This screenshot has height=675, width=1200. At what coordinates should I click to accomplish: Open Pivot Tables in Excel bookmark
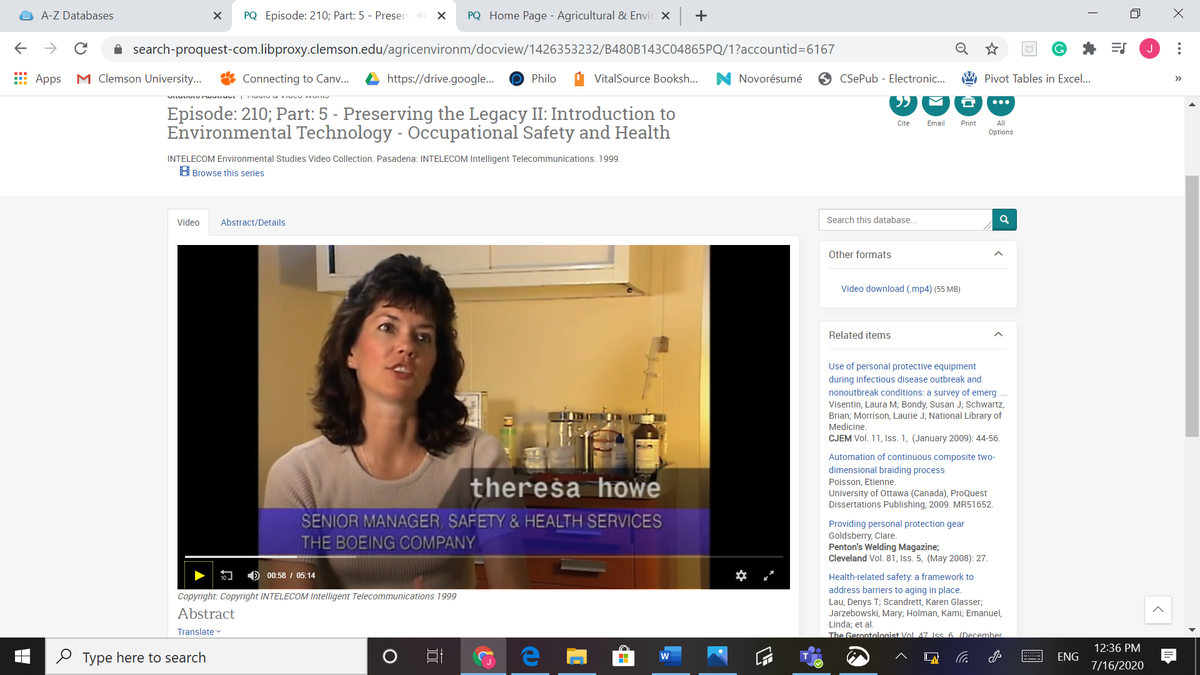point(1027,79)
